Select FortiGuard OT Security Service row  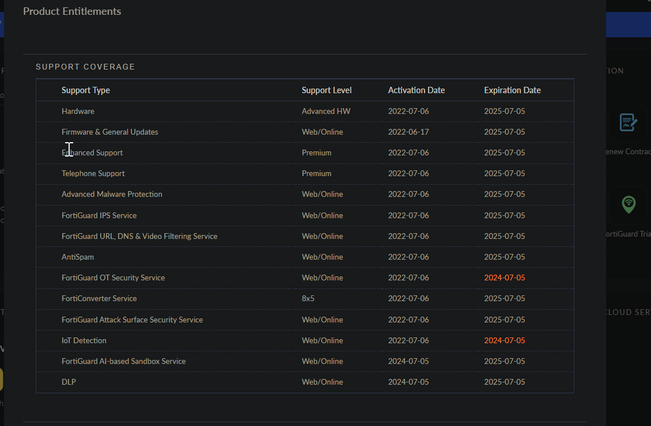tap(113, 278)
